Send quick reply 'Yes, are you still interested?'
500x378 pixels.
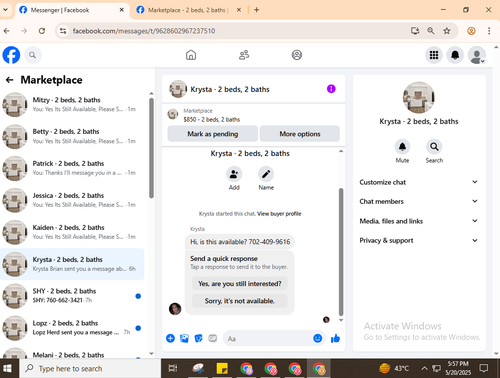240,284
